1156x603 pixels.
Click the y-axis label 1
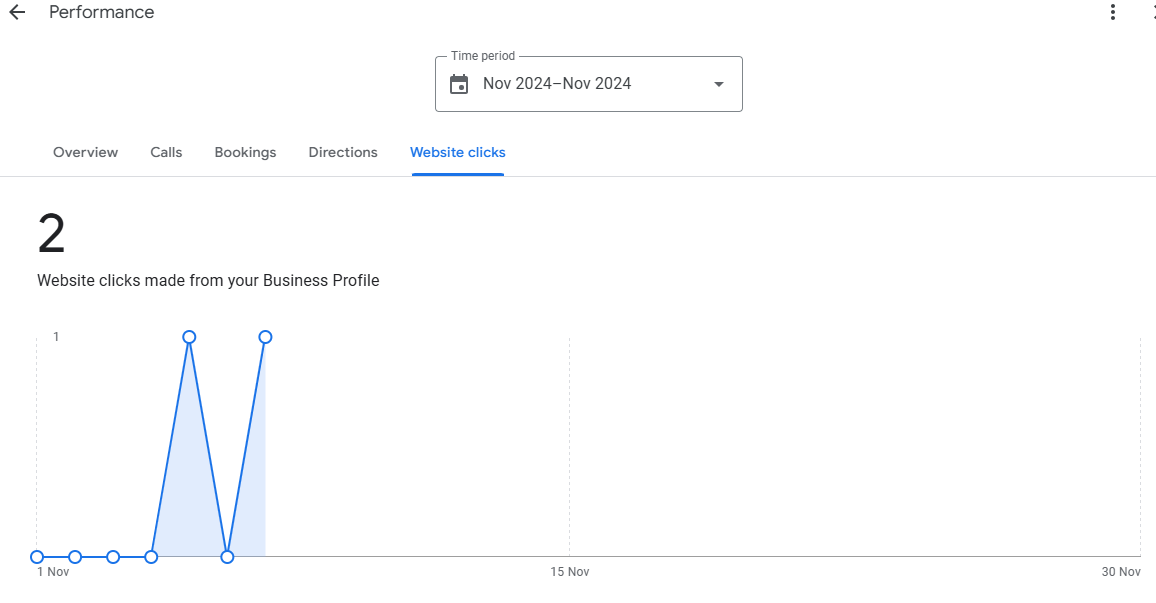pyautogui.click(x=56, y=337)
